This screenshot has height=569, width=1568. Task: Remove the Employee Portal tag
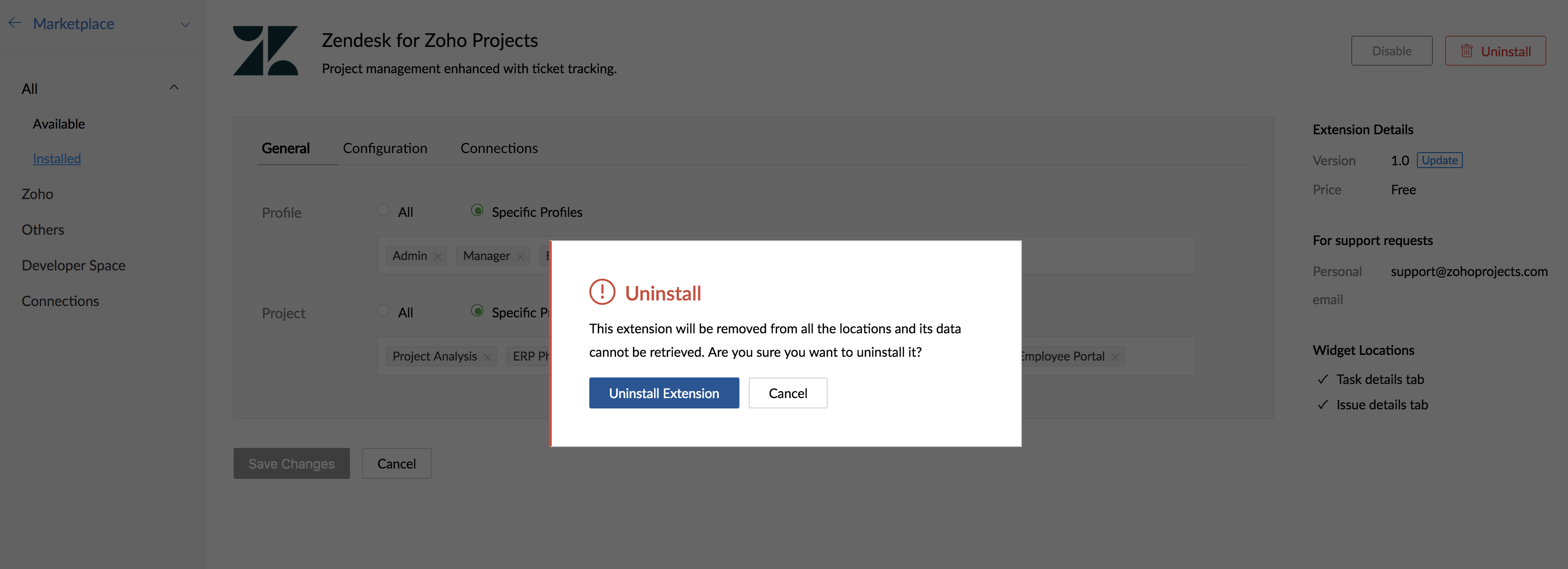1114,357
